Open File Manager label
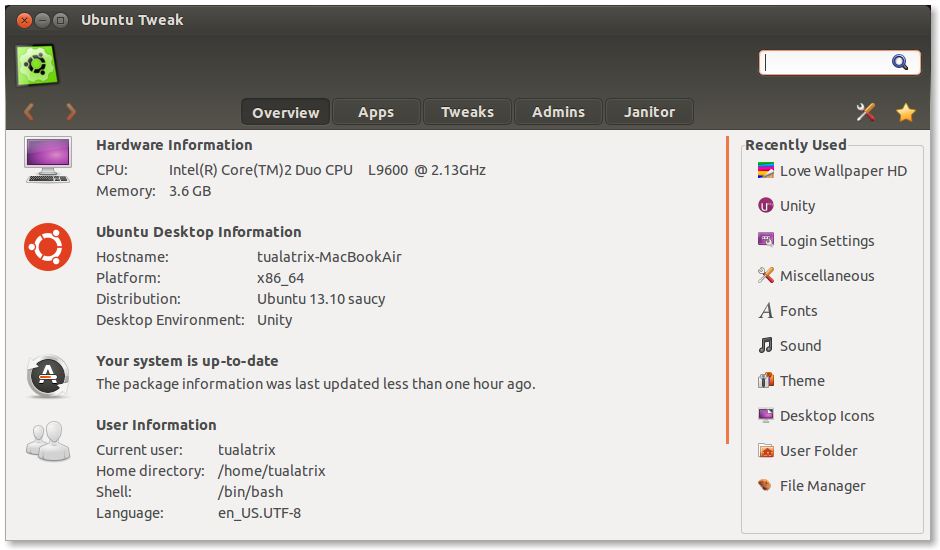 (822, 486)
